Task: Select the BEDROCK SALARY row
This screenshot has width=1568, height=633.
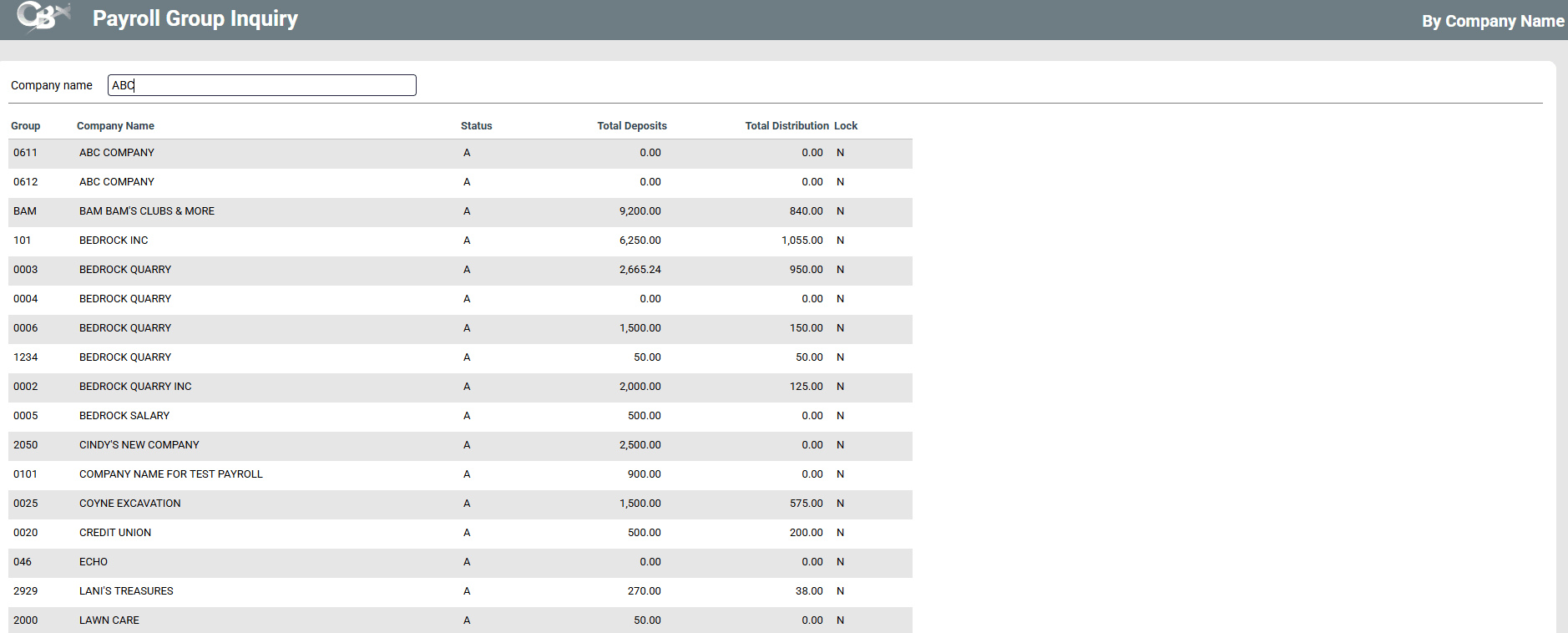Action: click(124, 416)
